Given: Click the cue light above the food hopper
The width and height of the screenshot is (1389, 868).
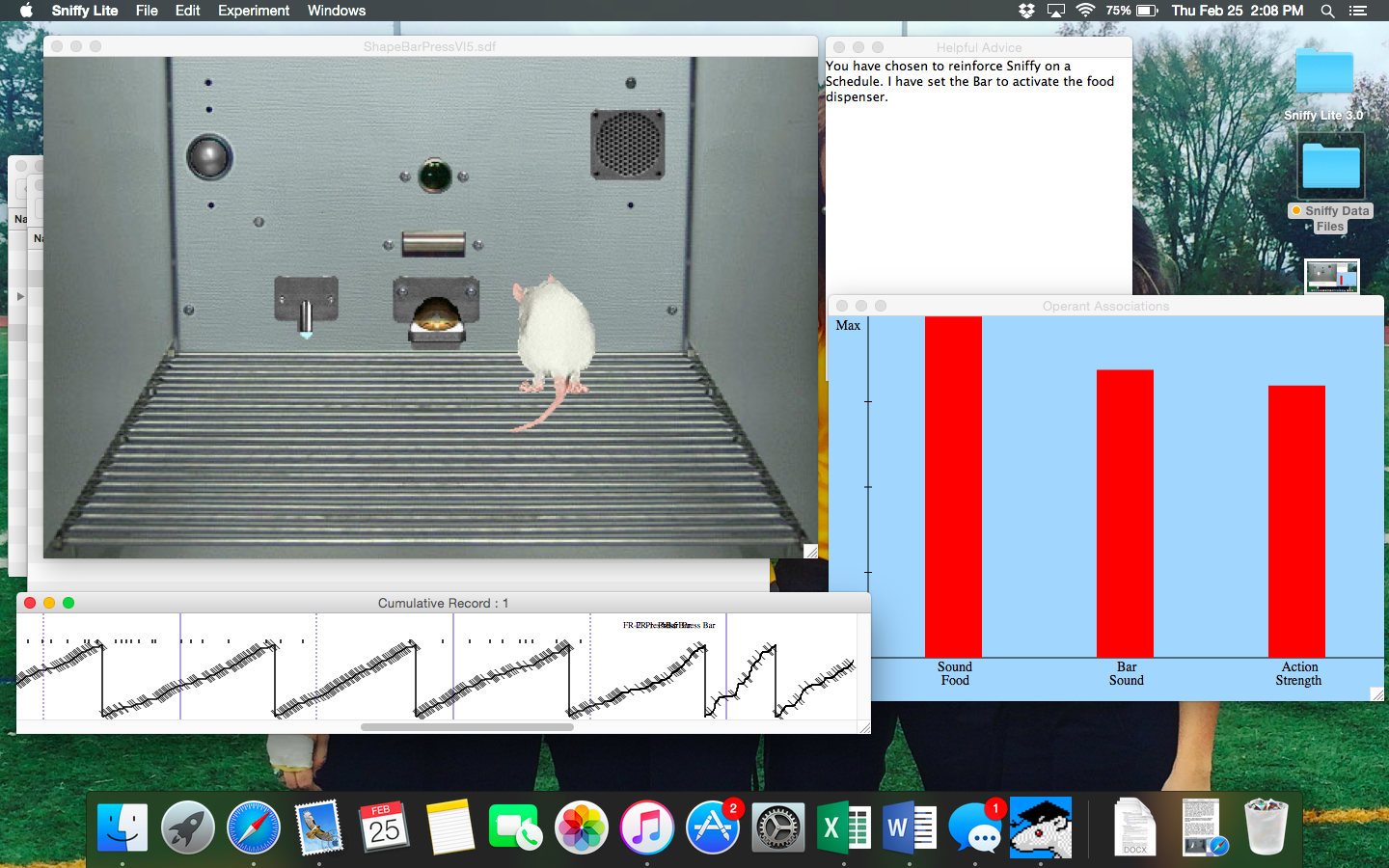Looking at the screenshot, I should pyautogui.click(x=435, y=176).
